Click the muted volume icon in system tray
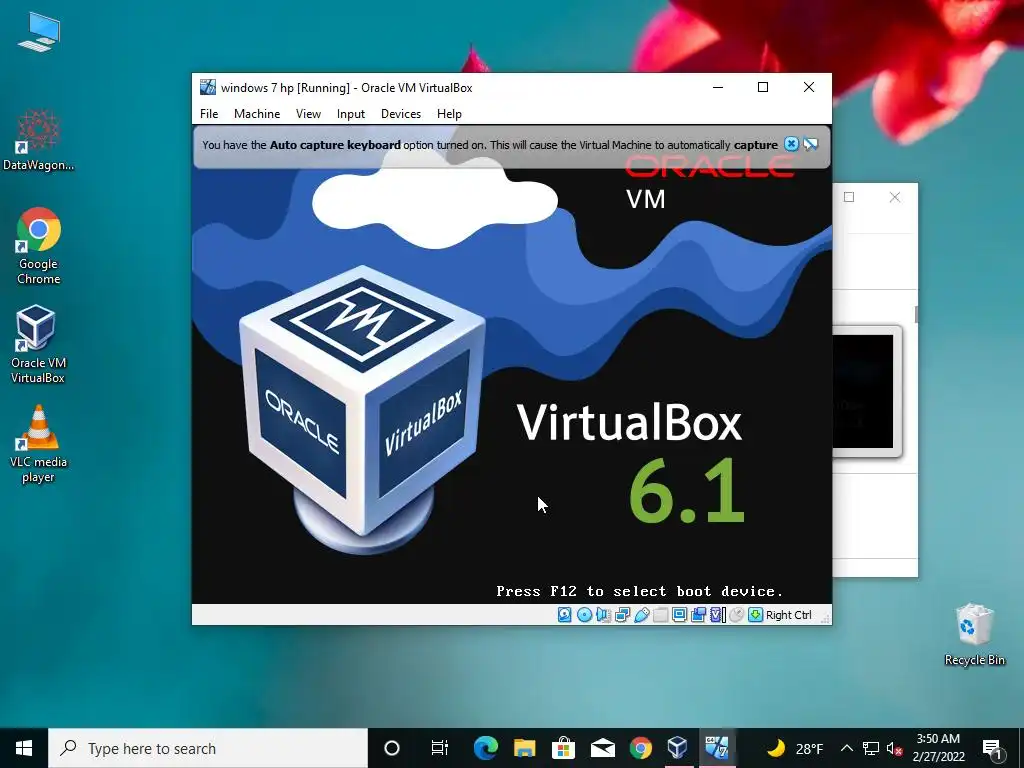The image size is (1024, 768). (895, 748)
